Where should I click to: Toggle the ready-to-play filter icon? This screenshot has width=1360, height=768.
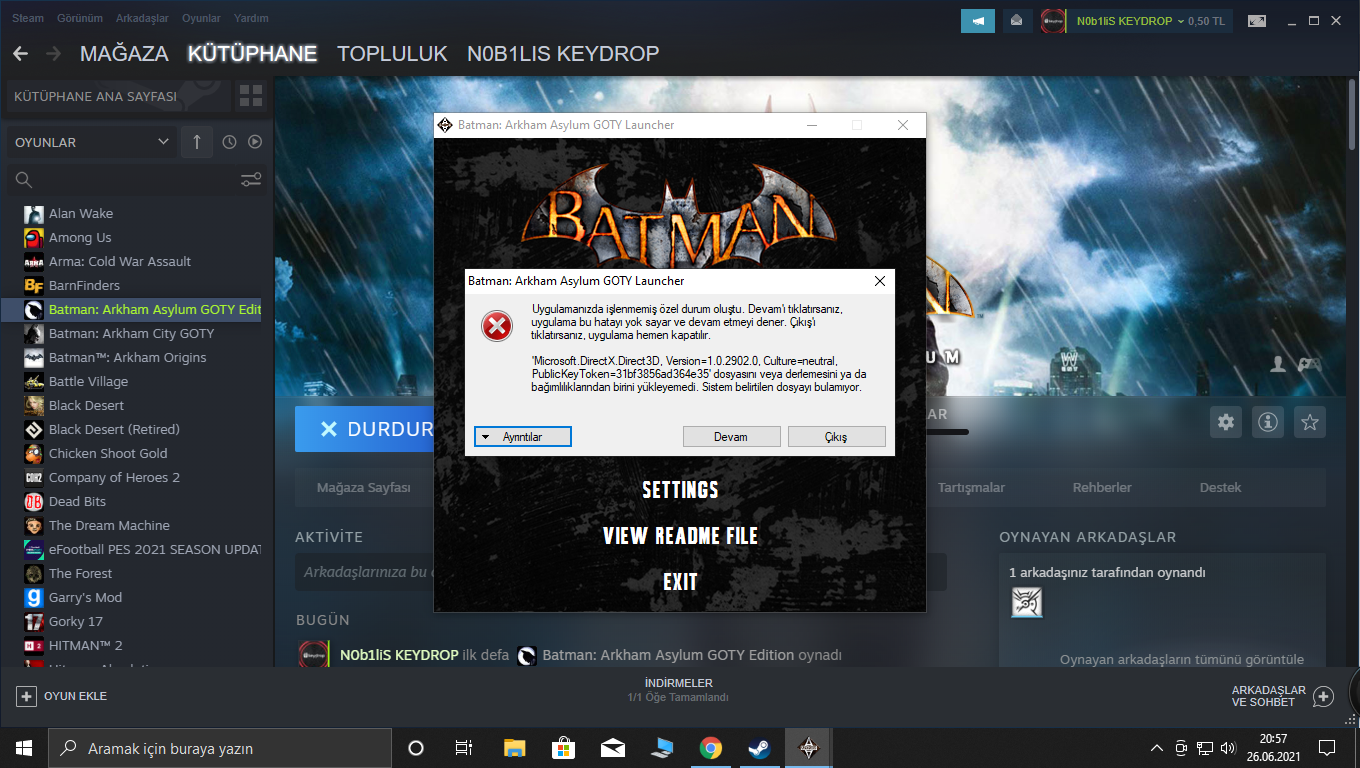click(x=255, y=142)
